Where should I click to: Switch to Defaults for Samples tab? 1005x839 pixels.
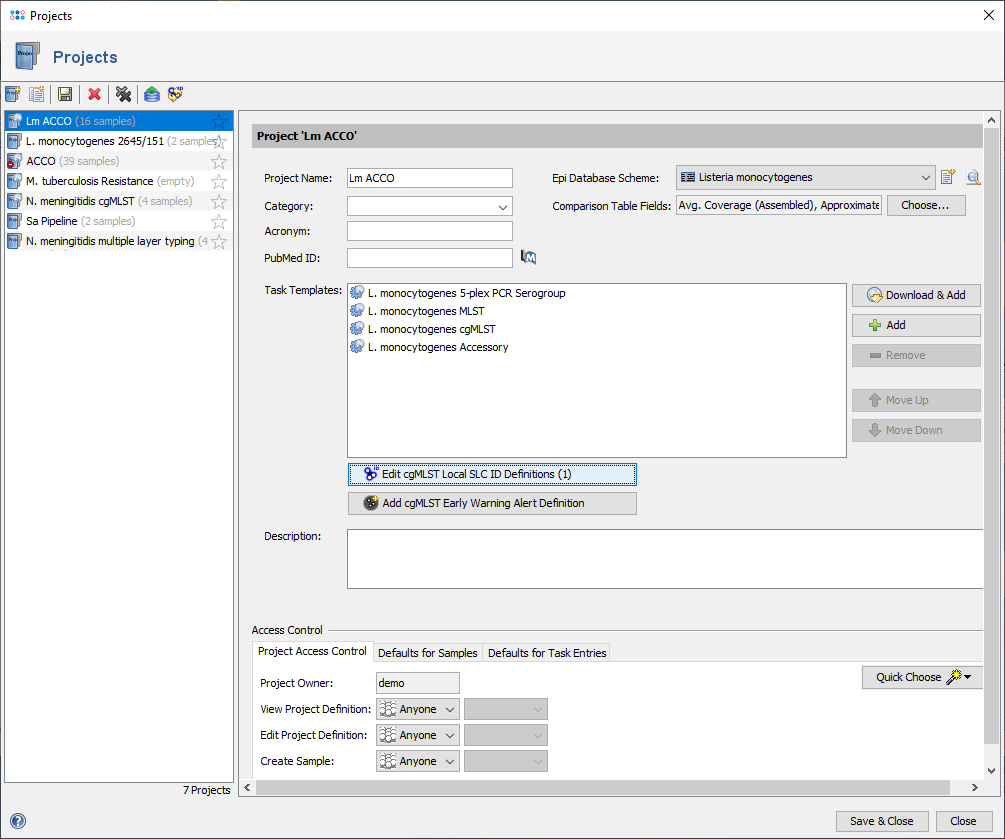pyautogui.click(x=427, y=653)
